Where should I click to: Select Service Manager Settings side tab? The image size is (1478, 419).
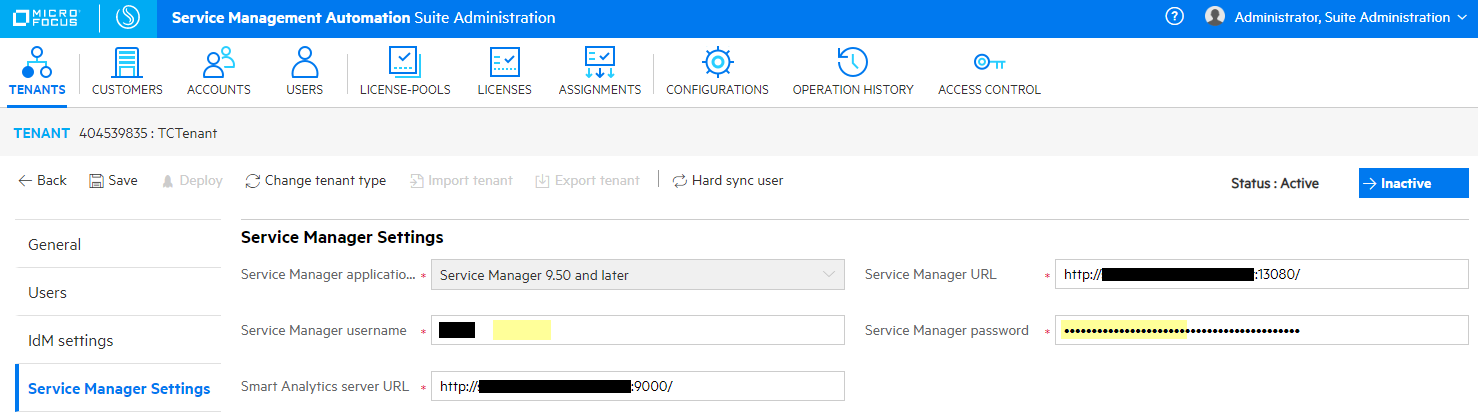tap(119, 388)
